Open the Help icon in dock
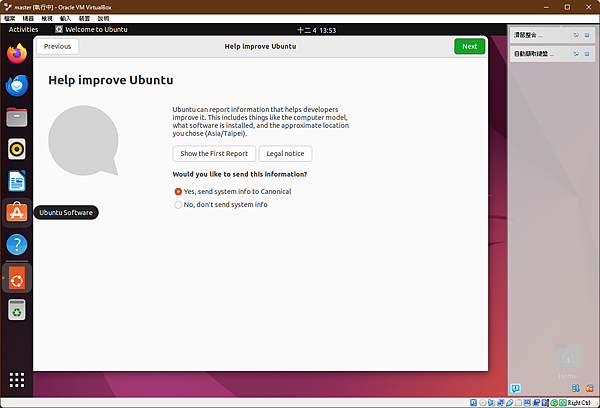600x408 pixels. coord(17,244)
